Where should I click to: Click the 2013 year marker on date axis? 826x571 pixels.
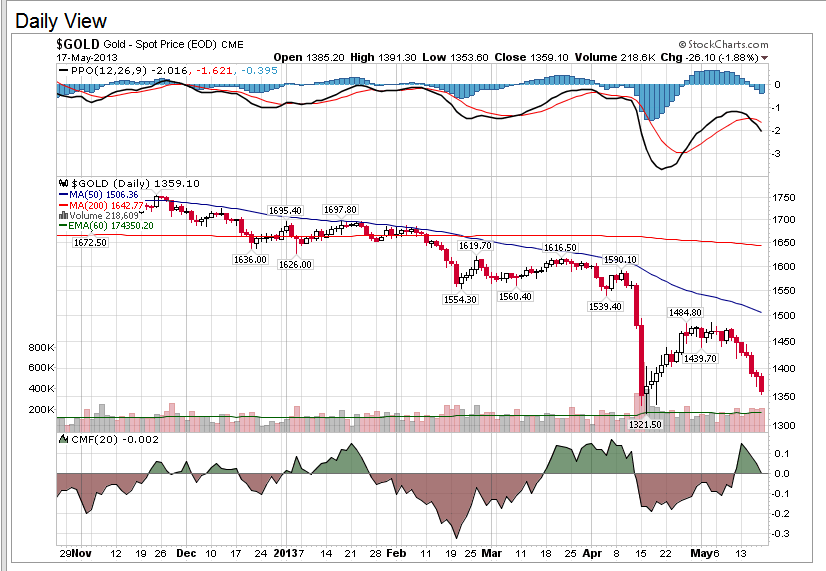287,551
